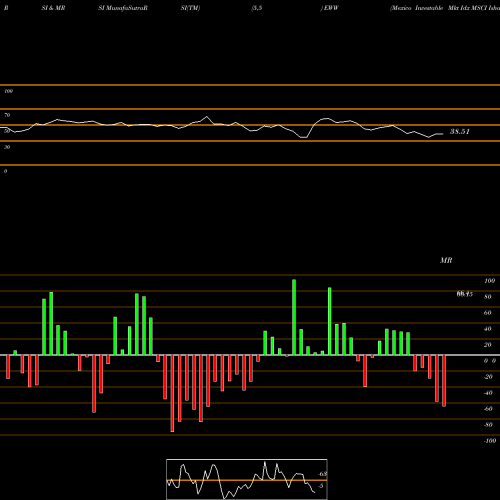Click the EWW ticker in the header
Image resolution: width=500 pixels, height=500 pixels.
pos(331,8)
